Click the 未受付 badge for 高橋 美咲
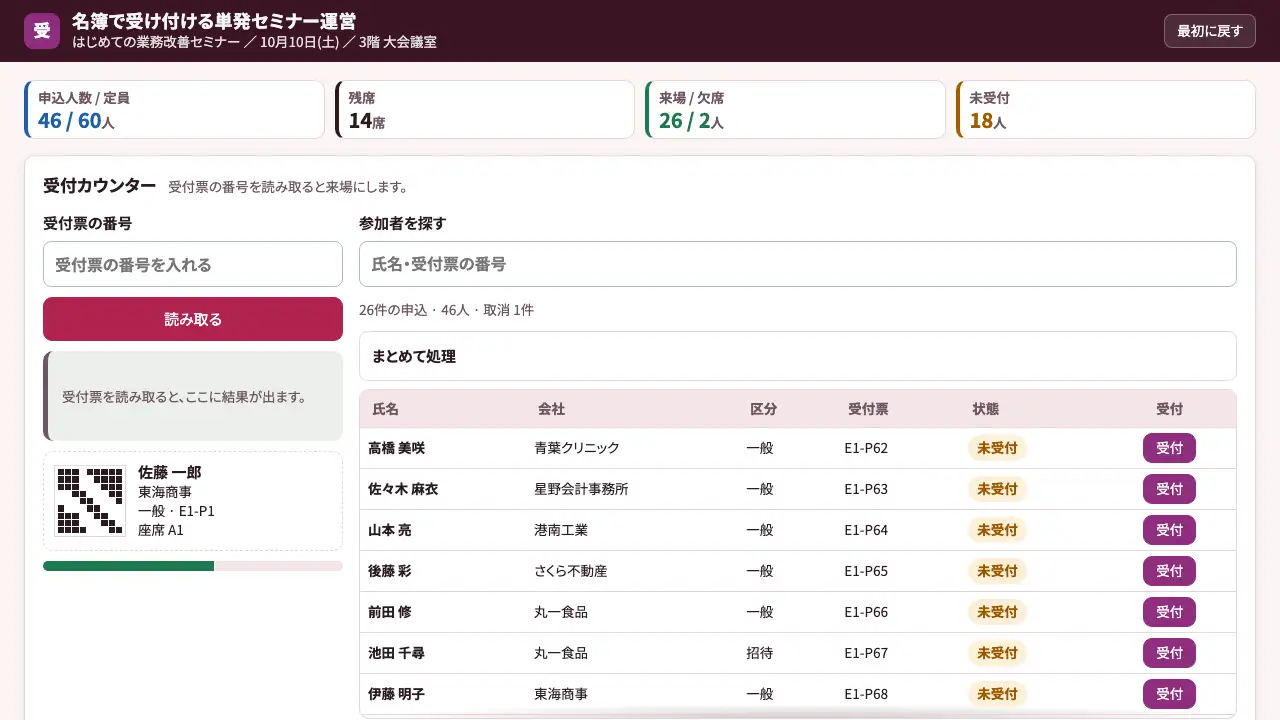 (x=997, y=448)
